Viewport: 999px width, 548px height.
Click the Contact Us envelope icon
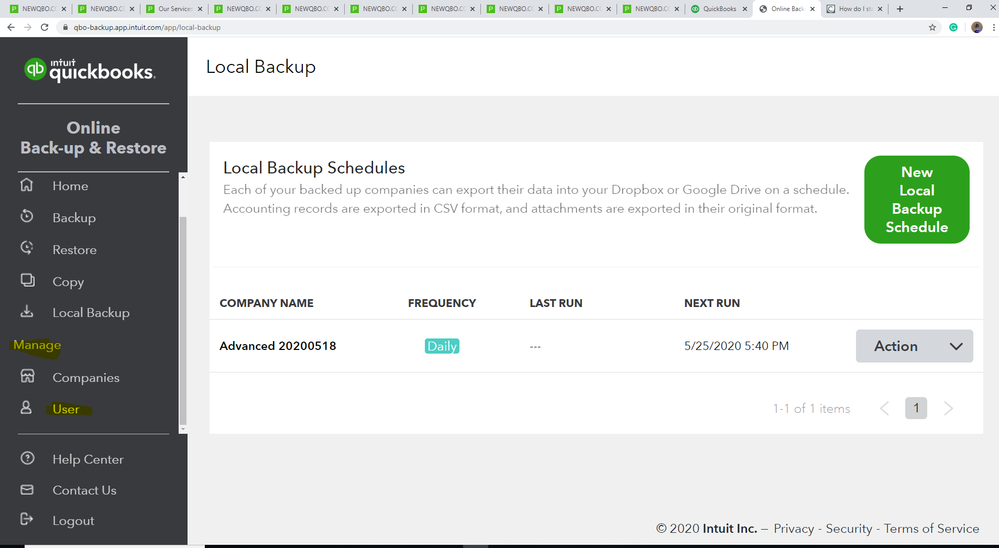coord(27,489)
